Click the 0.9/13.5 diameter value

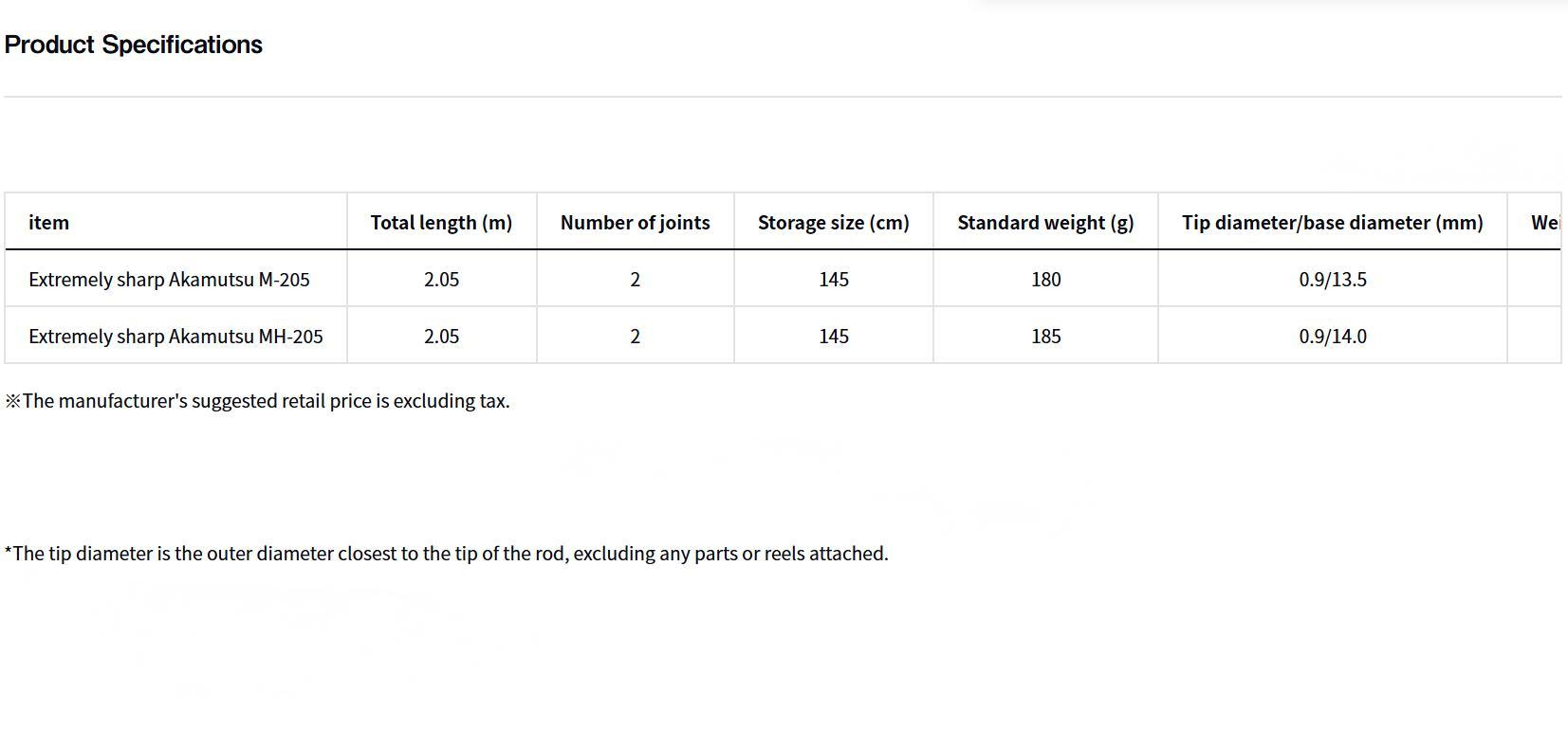[1332, 280]
